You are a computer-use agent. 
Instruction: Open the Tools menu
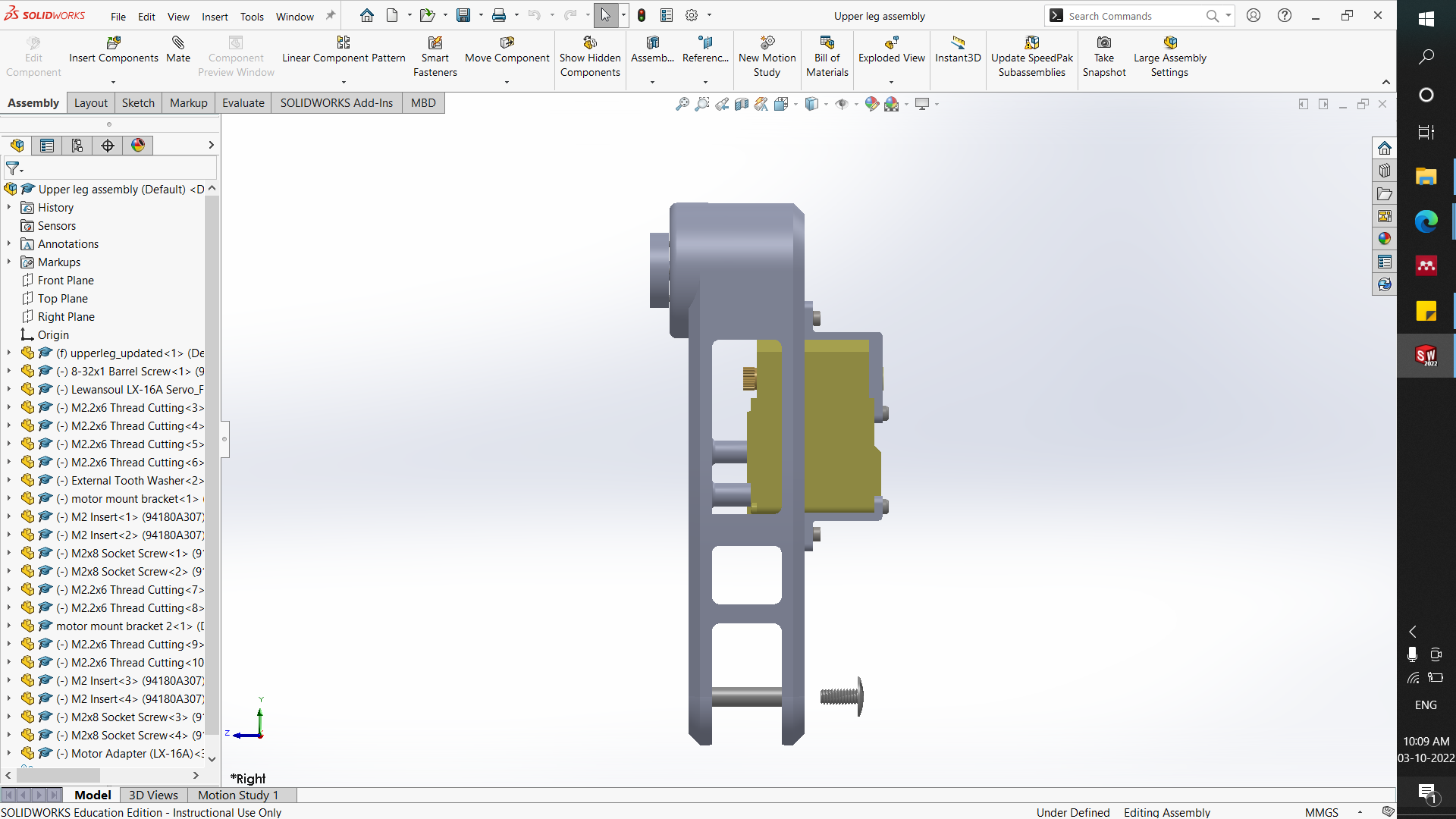click(252, 16)
